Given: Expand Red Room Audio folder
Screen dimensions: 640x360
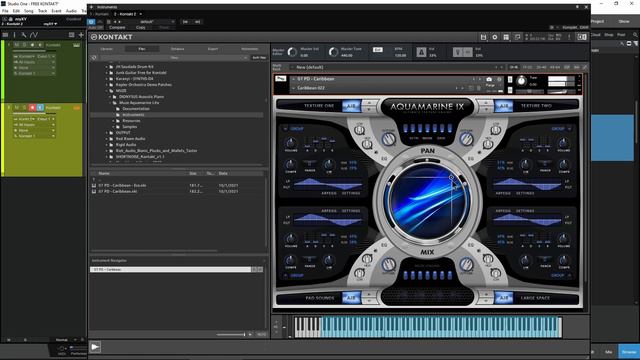Looking at the screenshot, I should 107,139.
